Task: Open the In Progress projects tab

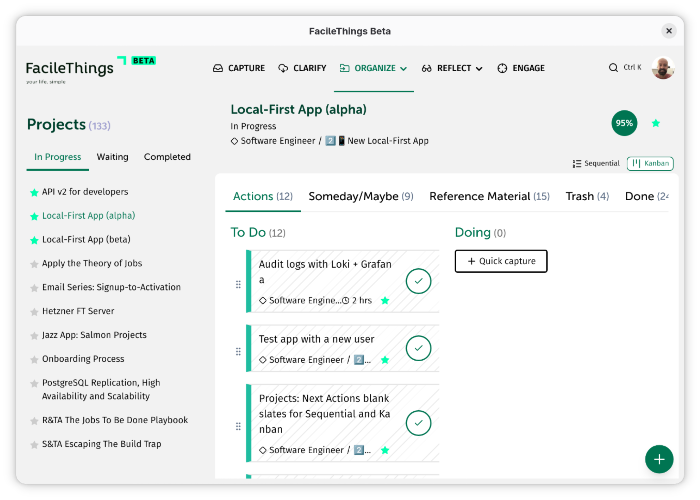Action: pyautogui.click(x=58, y=157)
